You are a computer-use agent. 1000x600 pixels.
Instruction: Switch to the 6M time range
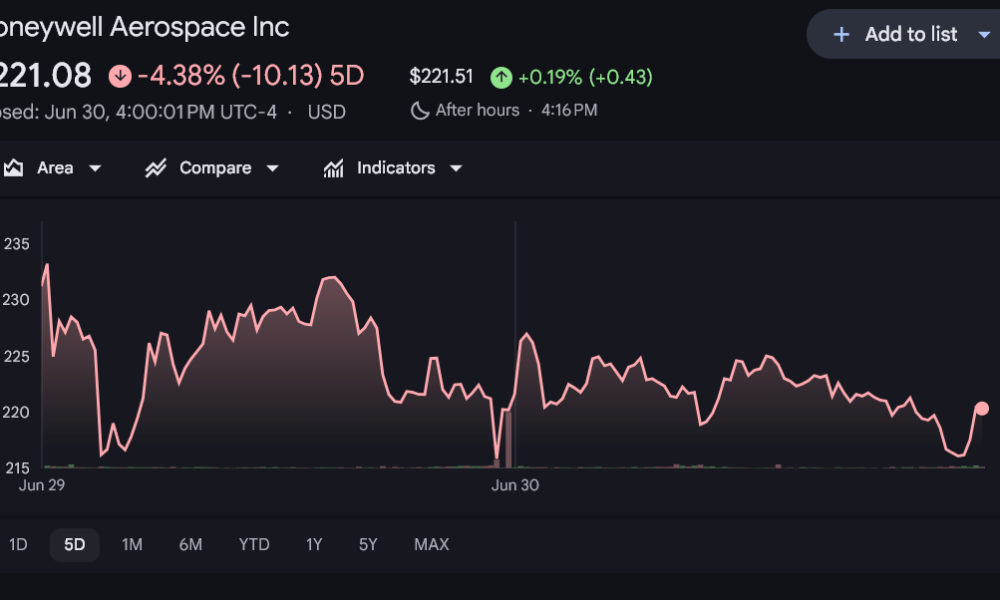[190, 545]
